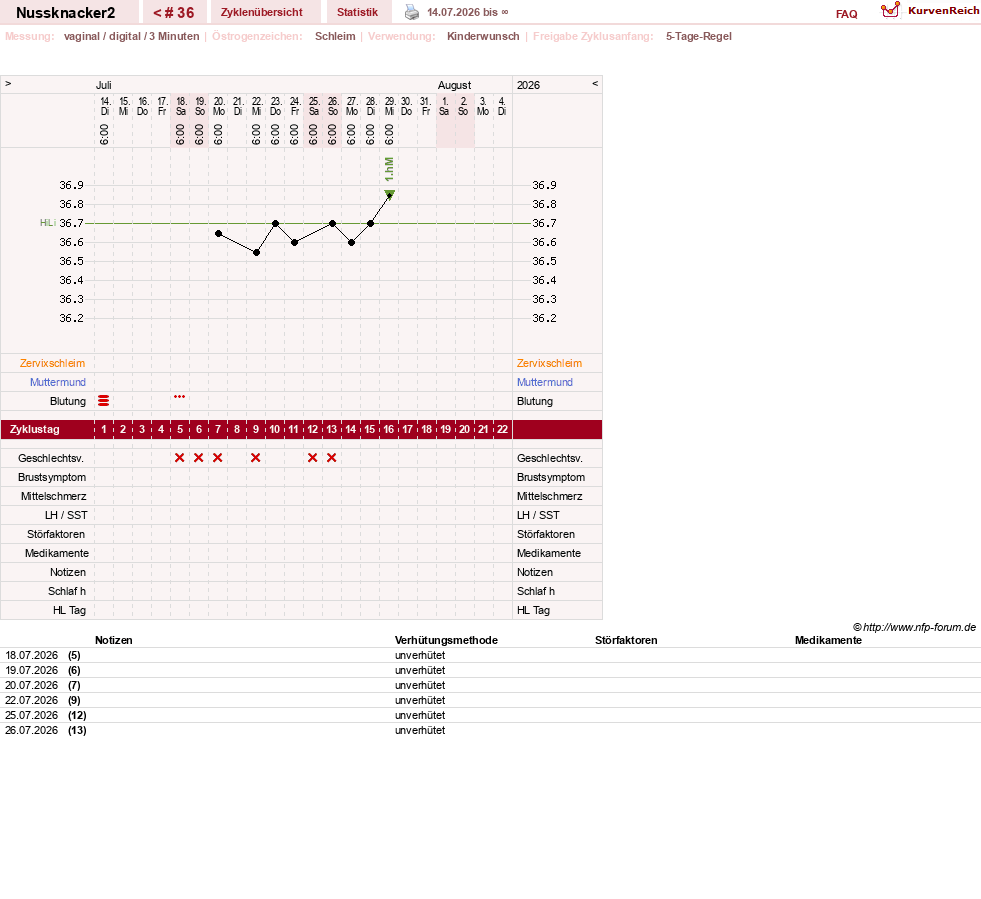Click the intercourse X on cycle day 13

point(332,458)
